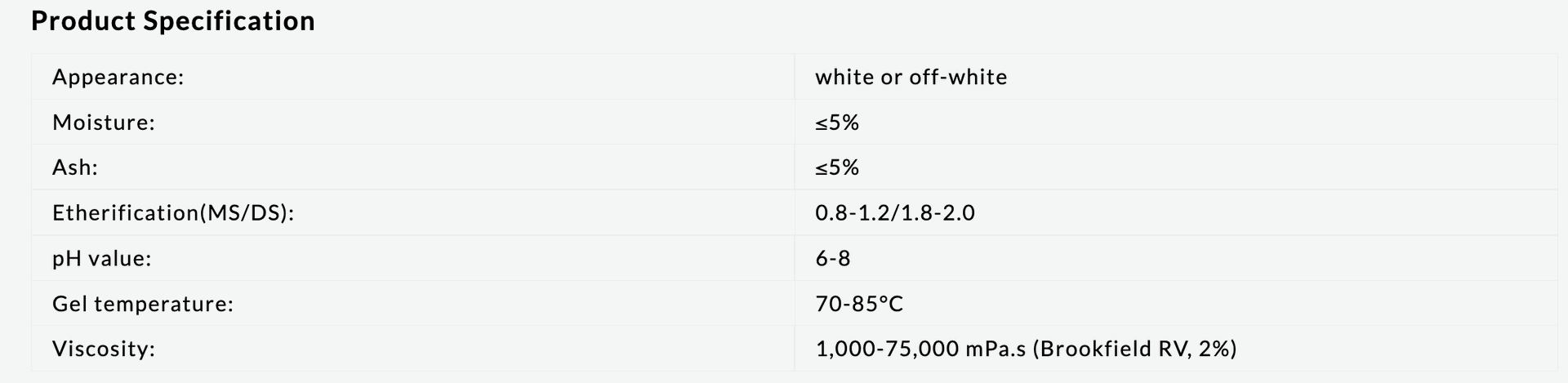1568x383 pixels.
Task: Select the Ash label cell
Action: 412,167
